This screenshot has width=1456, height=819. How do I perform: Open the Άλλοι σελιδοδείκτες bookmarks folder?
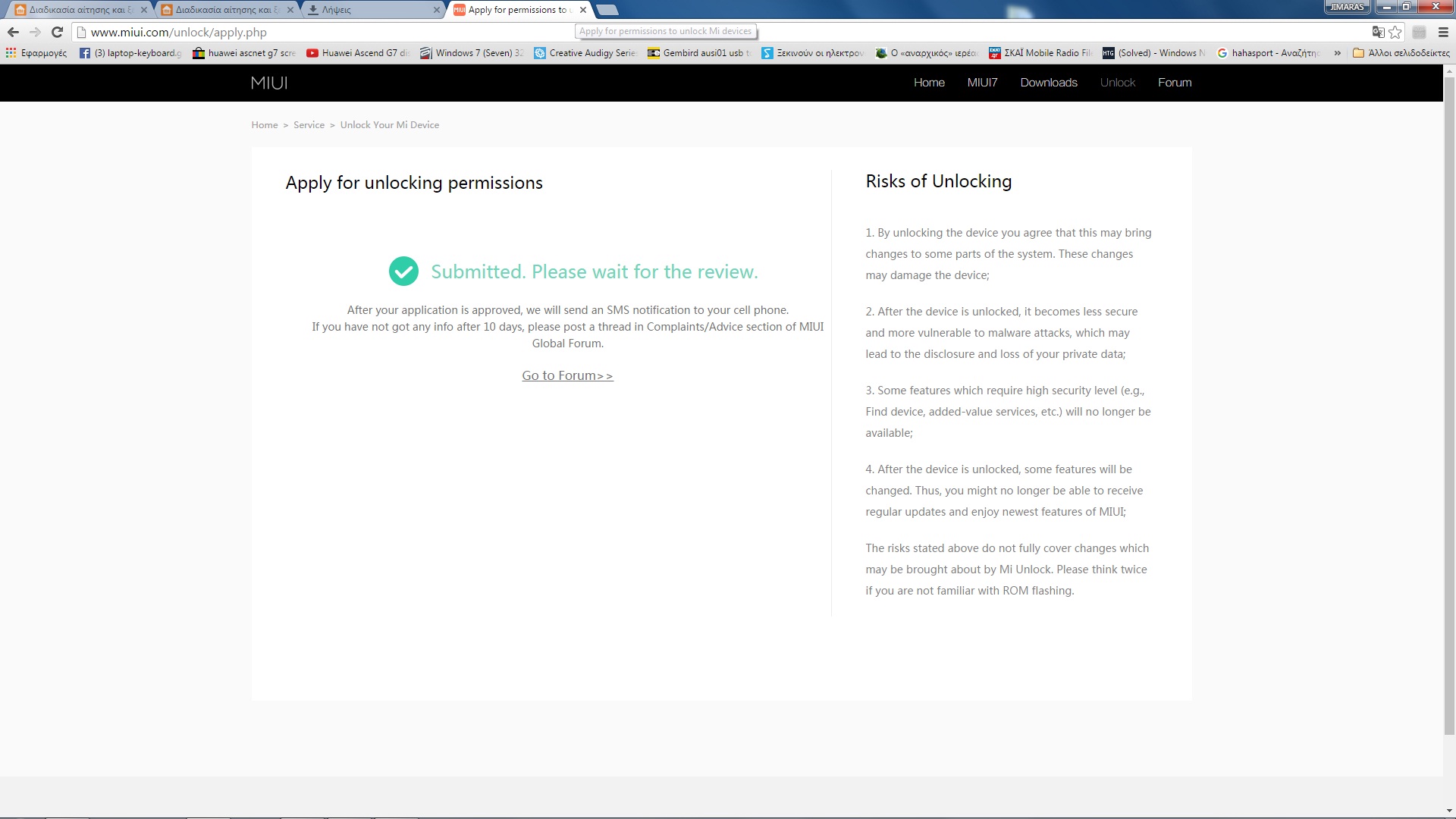point(1401,53)
